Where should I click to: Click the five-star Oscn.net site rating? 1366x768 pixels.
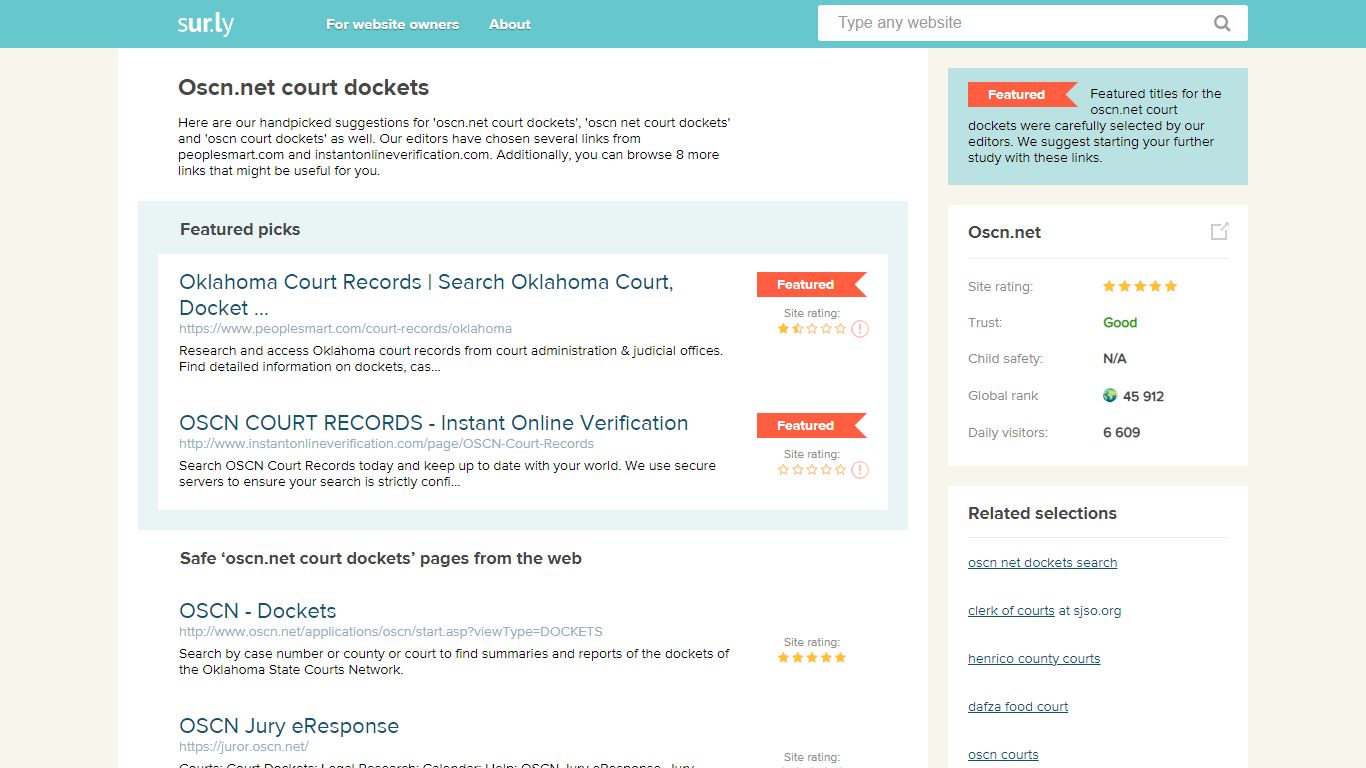1140,286
